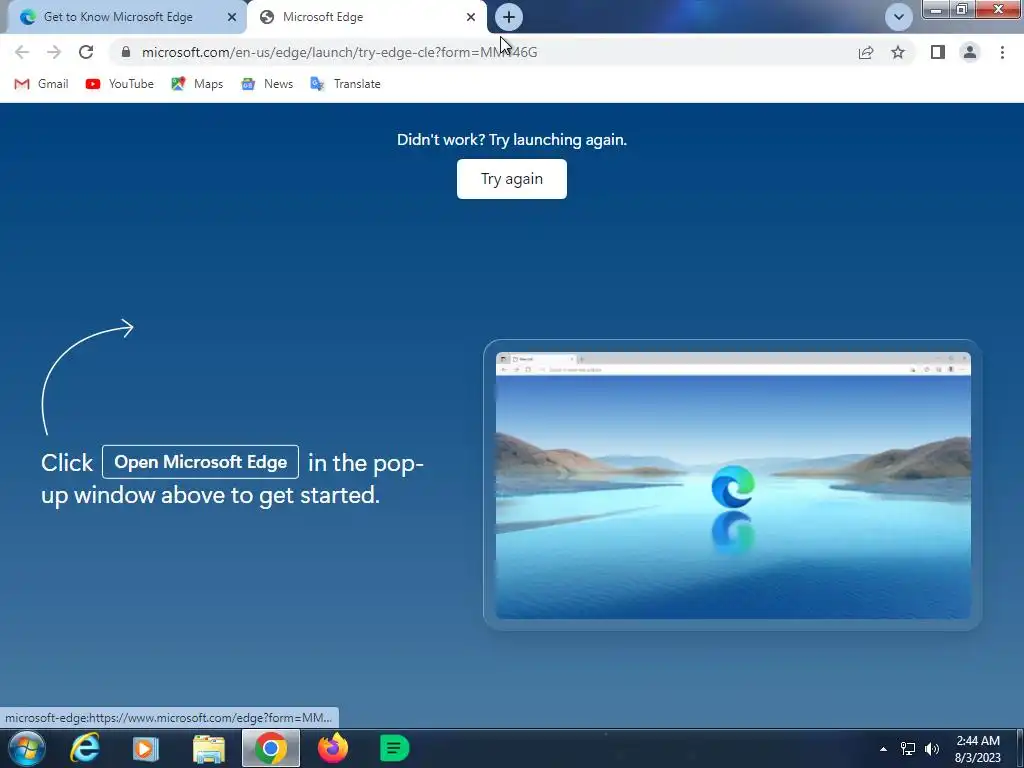
Task: View site information lock icon
Action: point(126,52)
